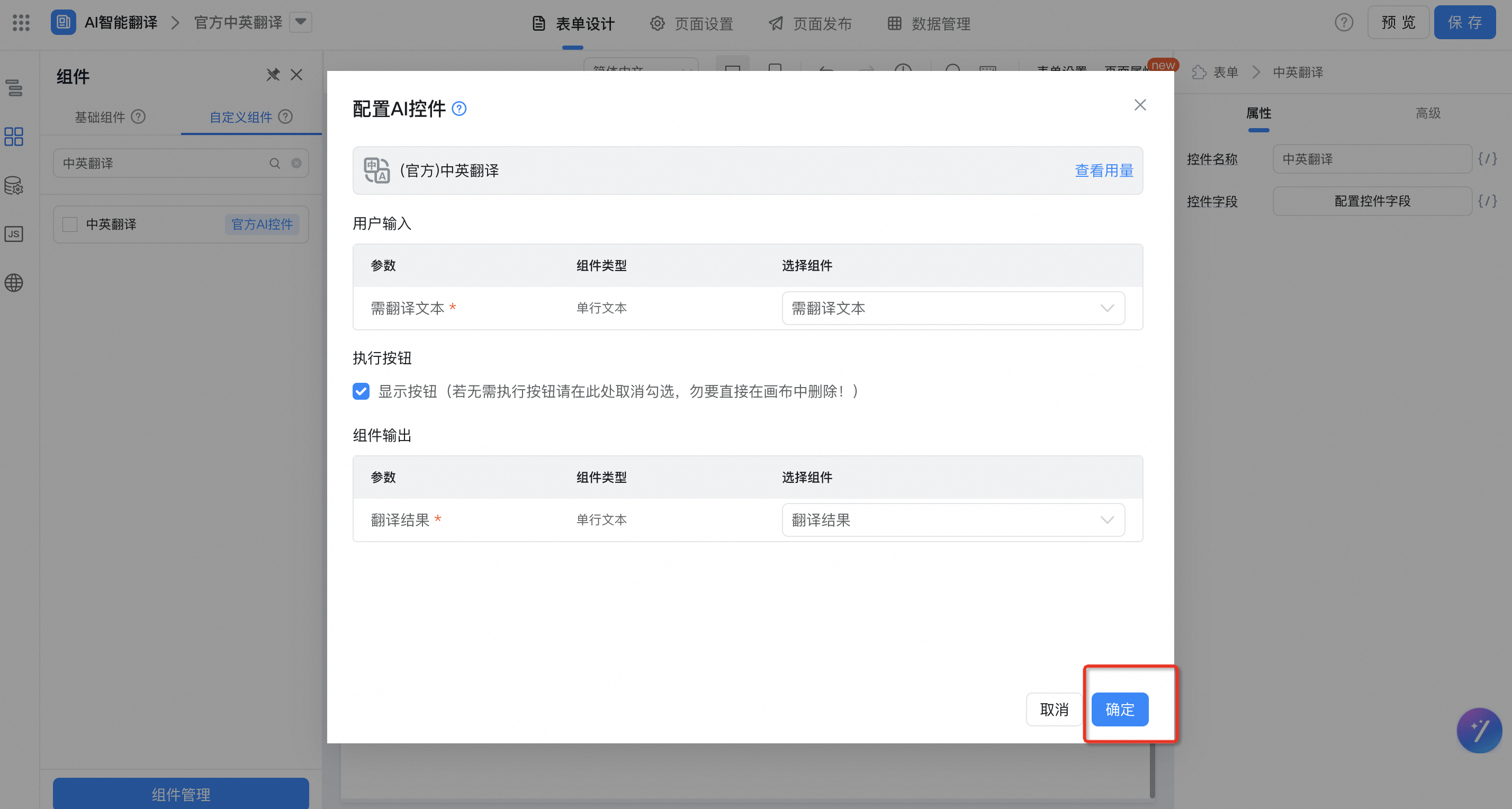Viewport: 1512px width, 809px height.
Task: Focus the 控件名称 input field
Action: 1372,159
